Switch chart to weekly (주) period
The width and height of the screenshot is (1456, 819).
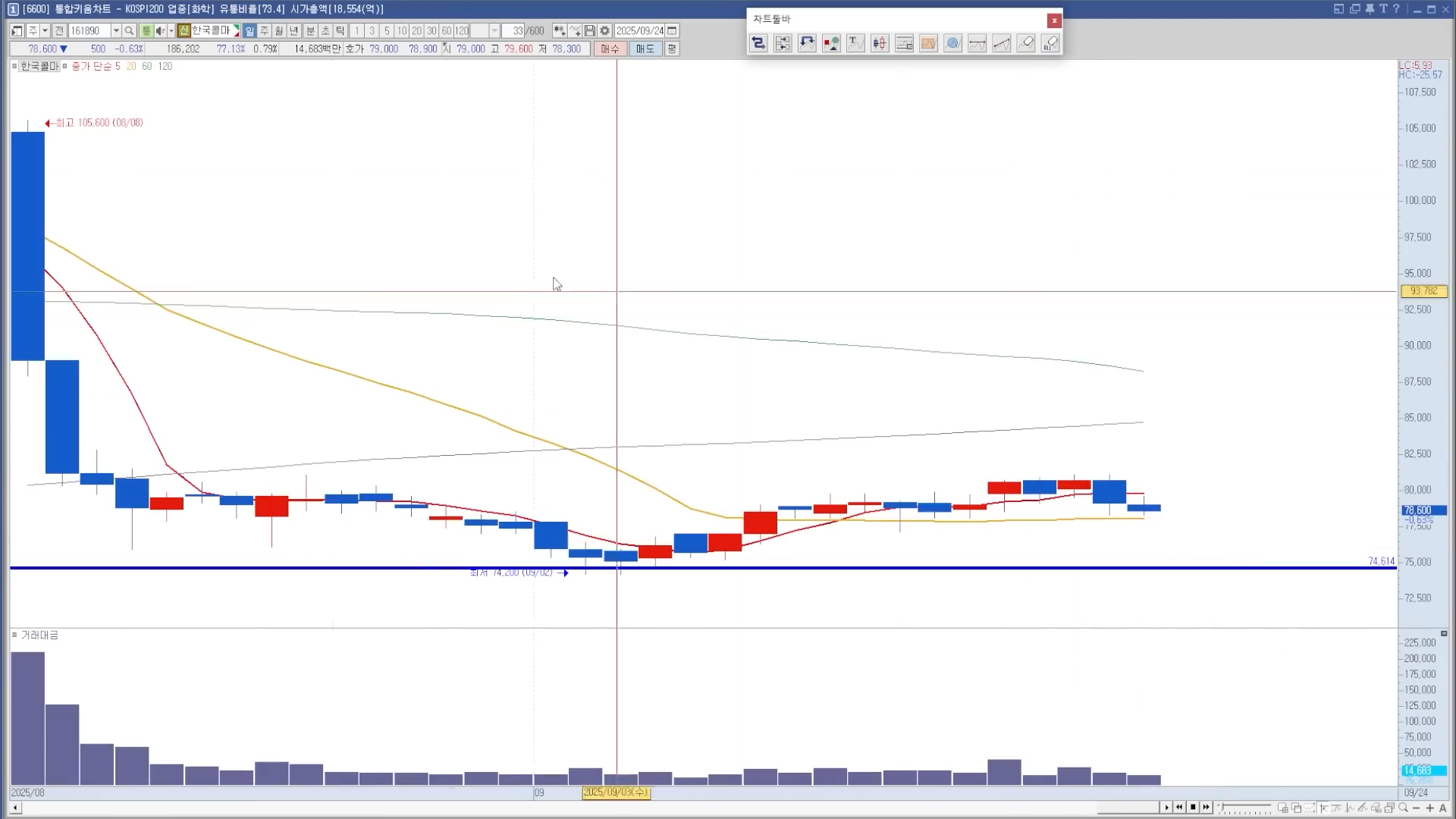click(x=264, y=31)
